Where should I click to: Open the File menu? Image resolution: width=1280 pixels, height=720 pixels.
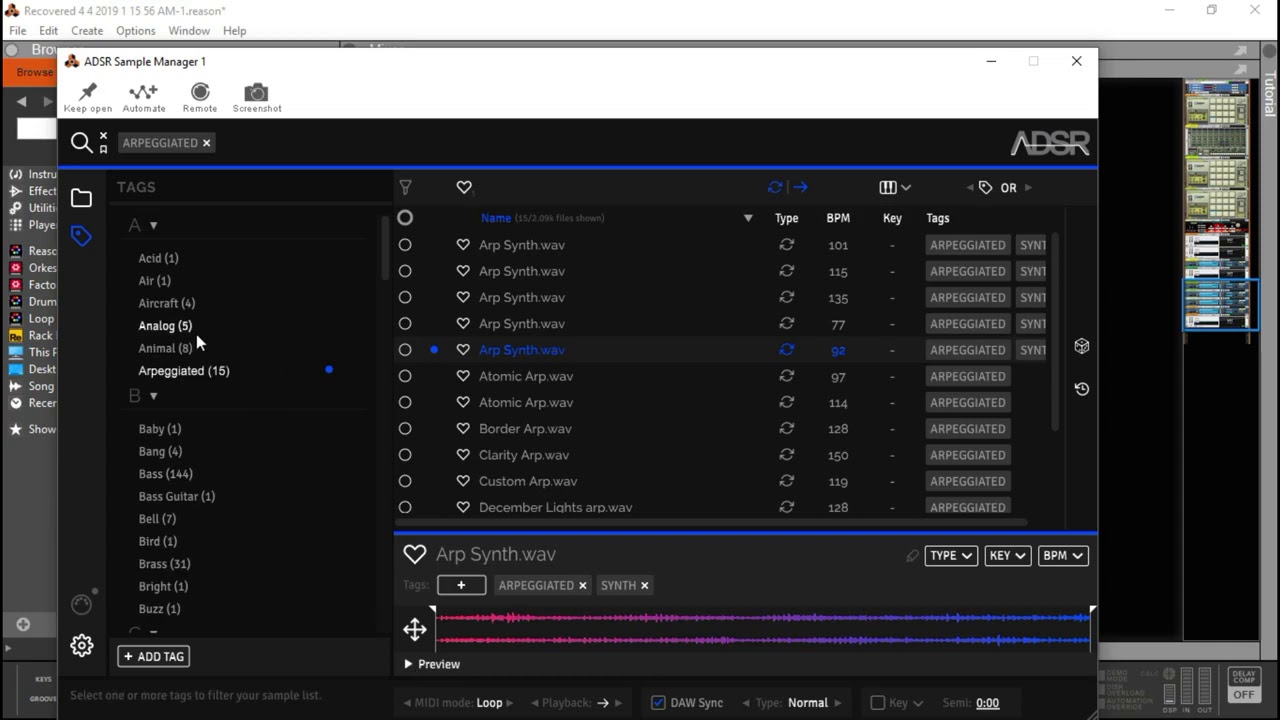pyautogui.click(x=18, y=31)
